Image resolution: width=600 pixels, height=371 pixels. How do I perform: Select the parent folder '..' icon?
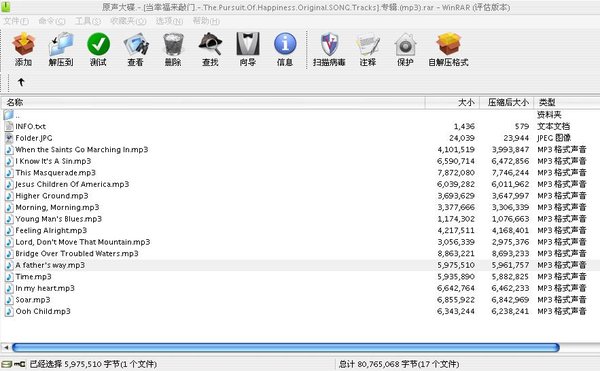(x=9, y=115)
